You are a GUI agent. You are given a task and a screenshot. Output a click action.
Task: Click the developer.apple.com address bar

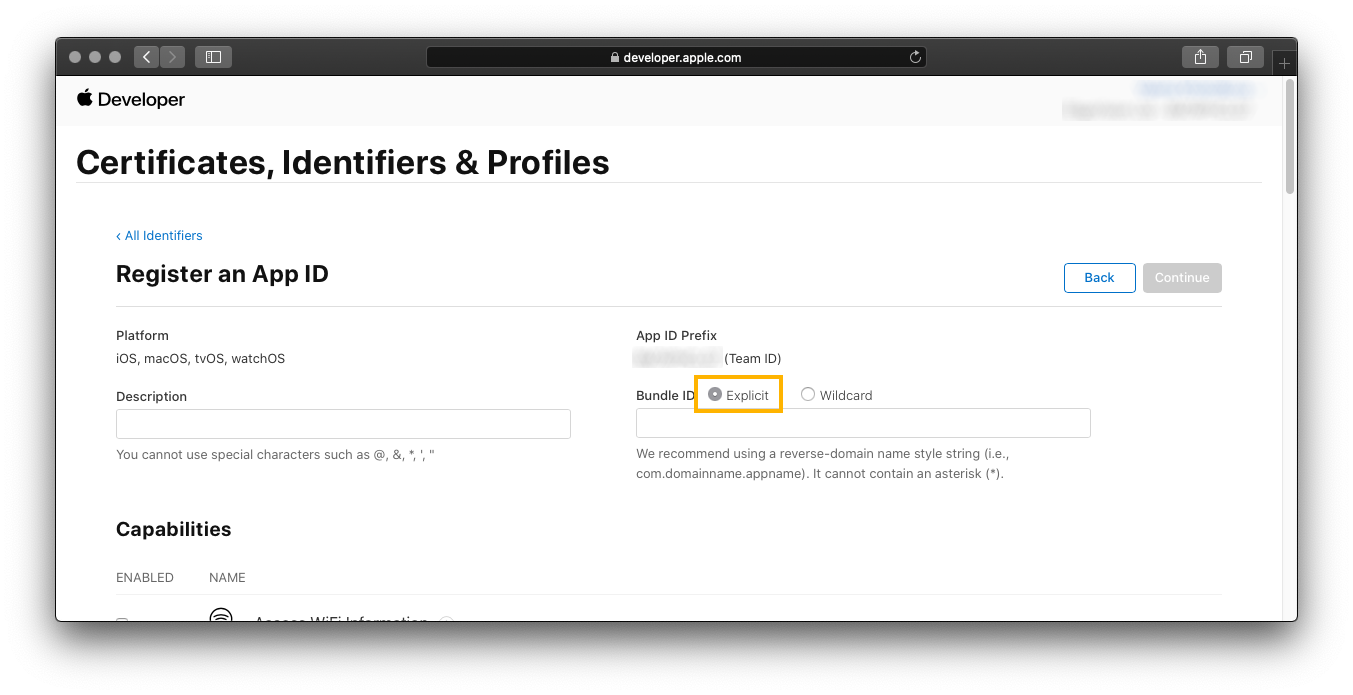click(676, 57)
